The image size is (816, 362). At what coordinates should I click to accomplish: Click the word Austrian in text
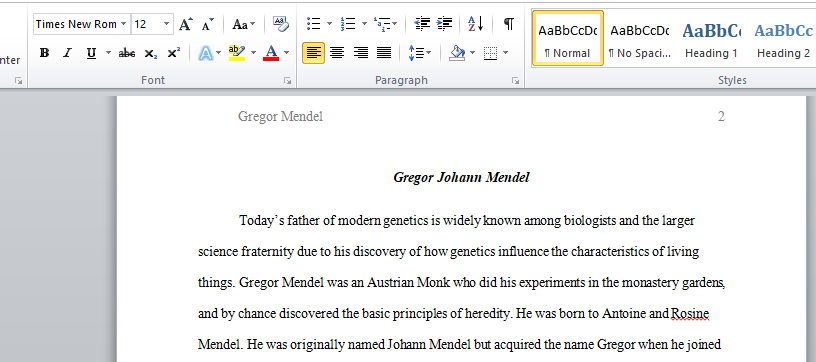(391, 283)
